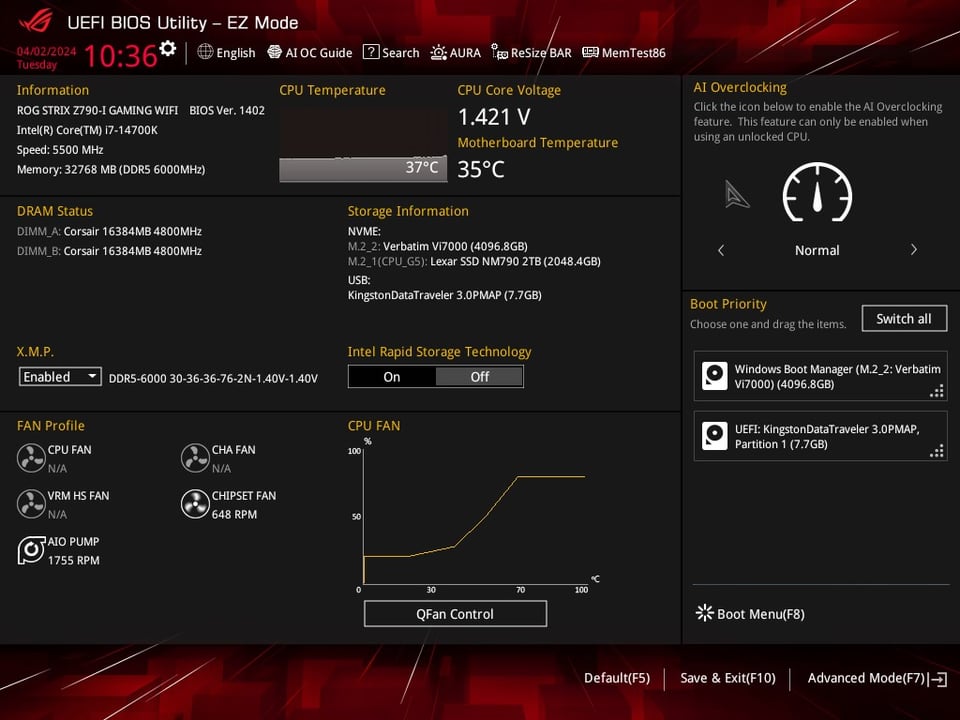The height and width of the screenshot is (720, 960).
Task: Toggle ReSize BAR option
Action: click(531, 53)
